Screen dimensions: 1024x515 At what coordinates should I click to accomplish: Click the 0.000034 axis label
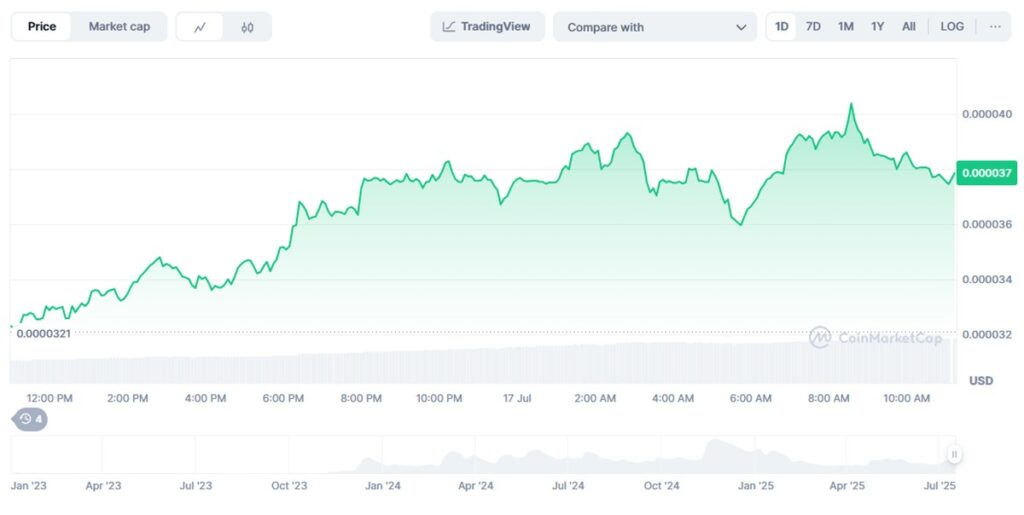click(987, 279)
